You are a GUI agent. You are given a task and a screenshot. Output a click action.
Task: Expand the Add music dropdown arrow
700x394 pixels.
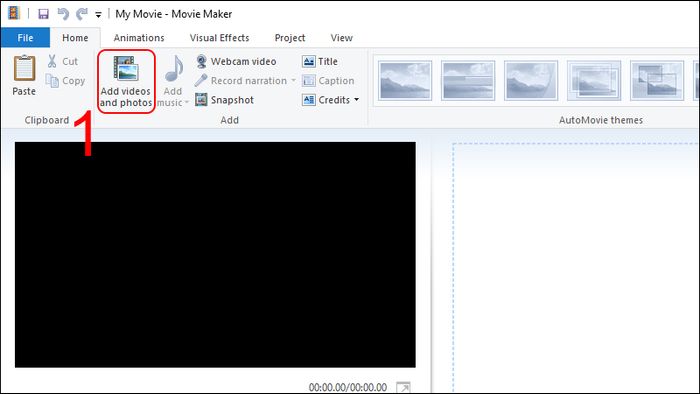click(x=187, y=103)
